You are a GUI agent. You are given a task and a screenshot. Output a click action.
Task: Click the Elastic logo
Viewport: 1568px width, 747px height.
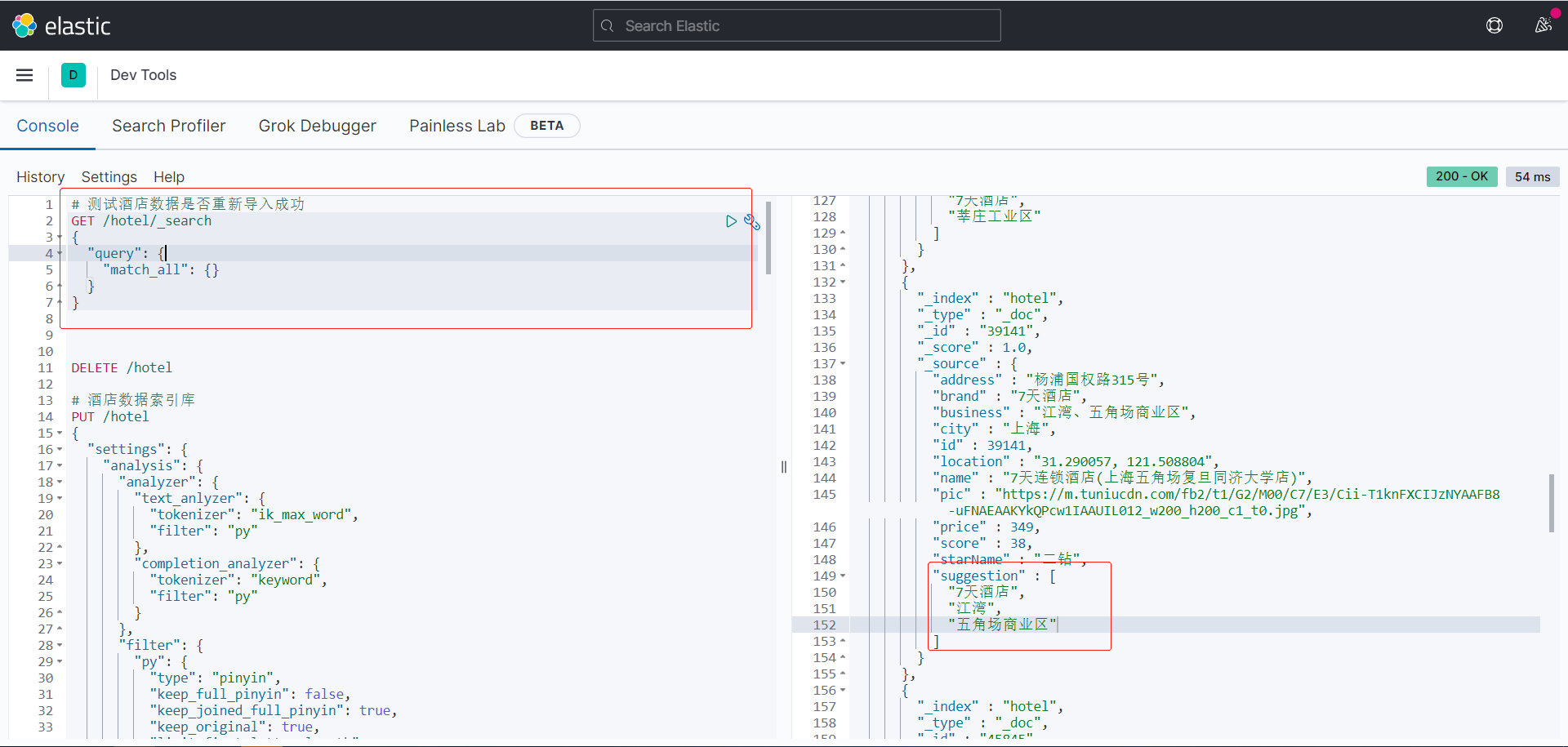61,25
